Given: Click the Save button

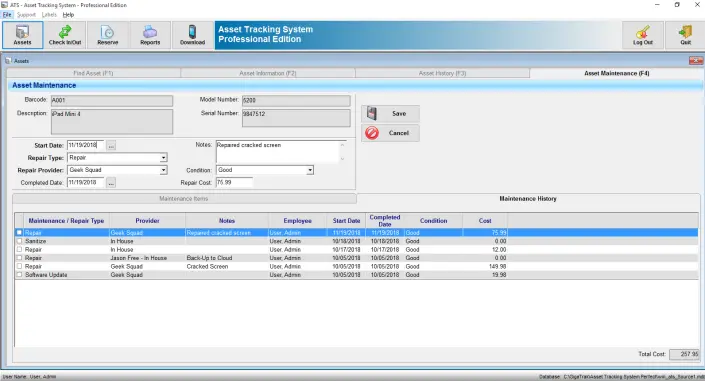Looking at the screenshot, I should [x=390, y=114].
